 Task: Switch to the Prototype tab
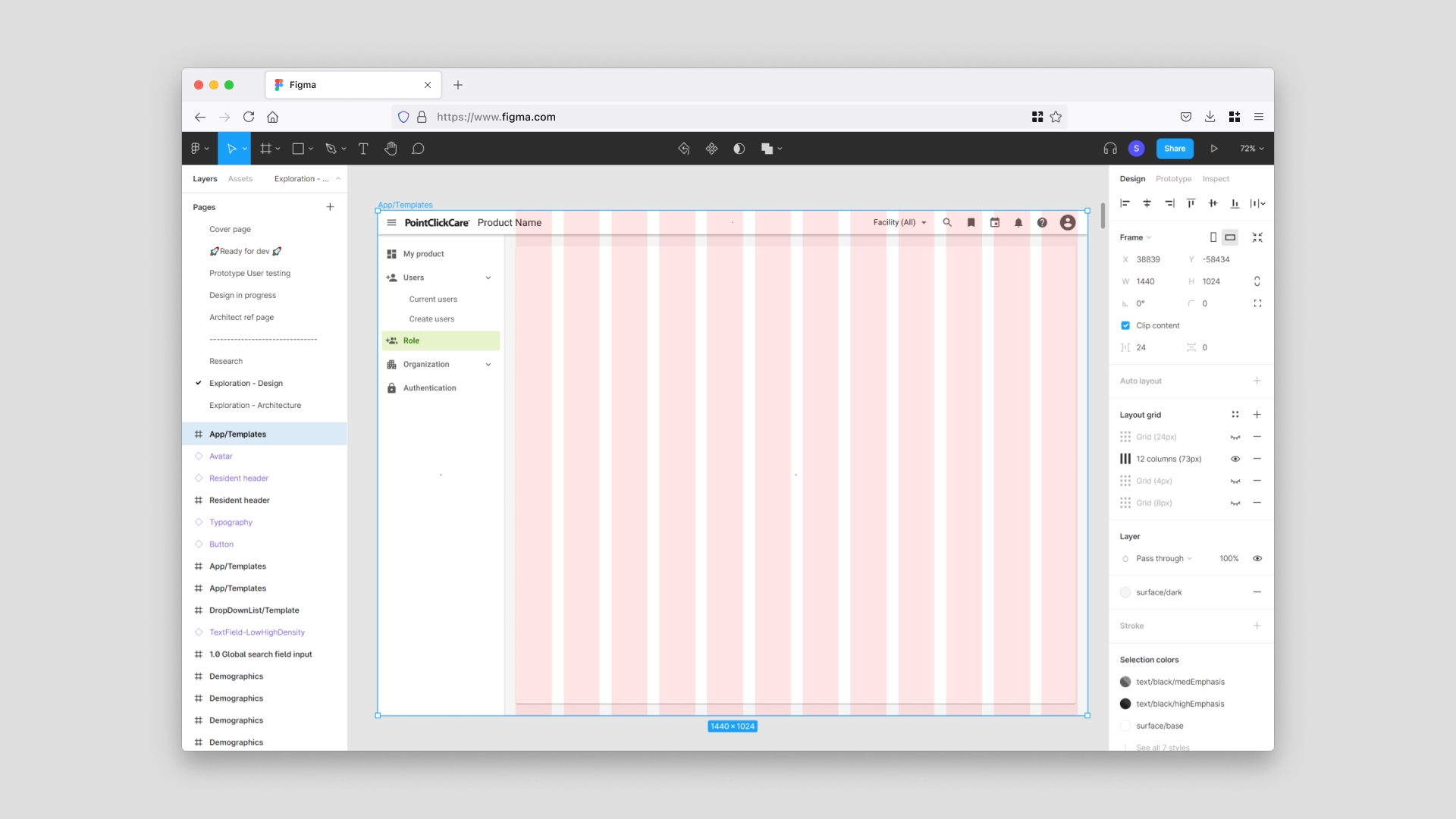point(1173,179)
